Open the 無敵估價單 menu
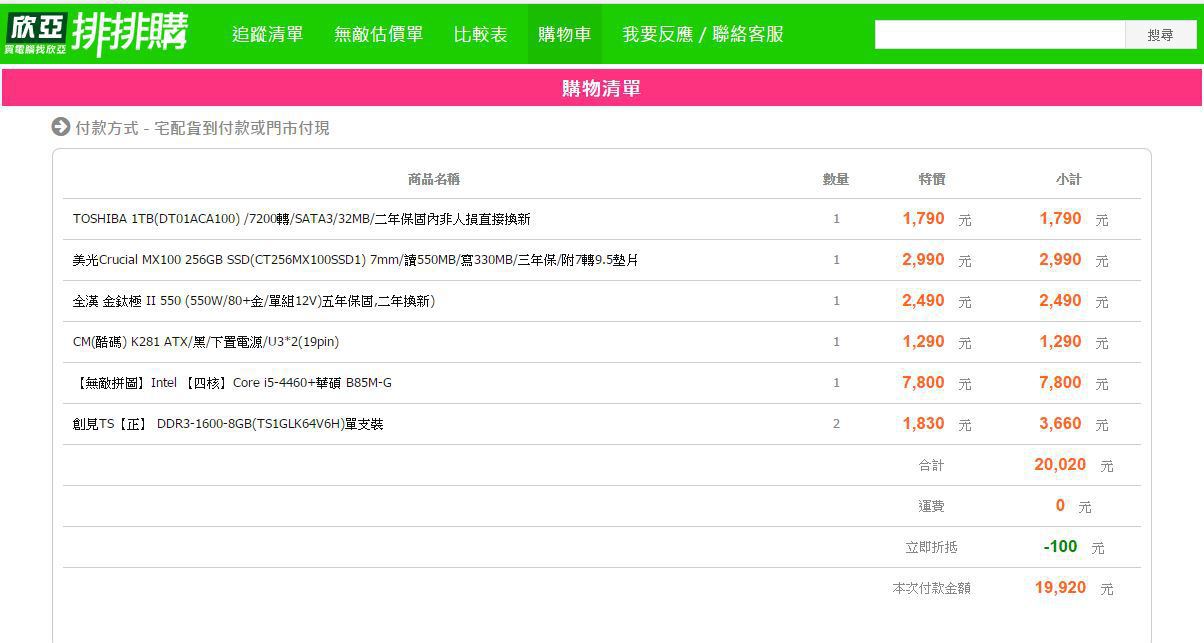Image resolution: width=1204 pixels, height=643 pixels. (x=379, y=34)
